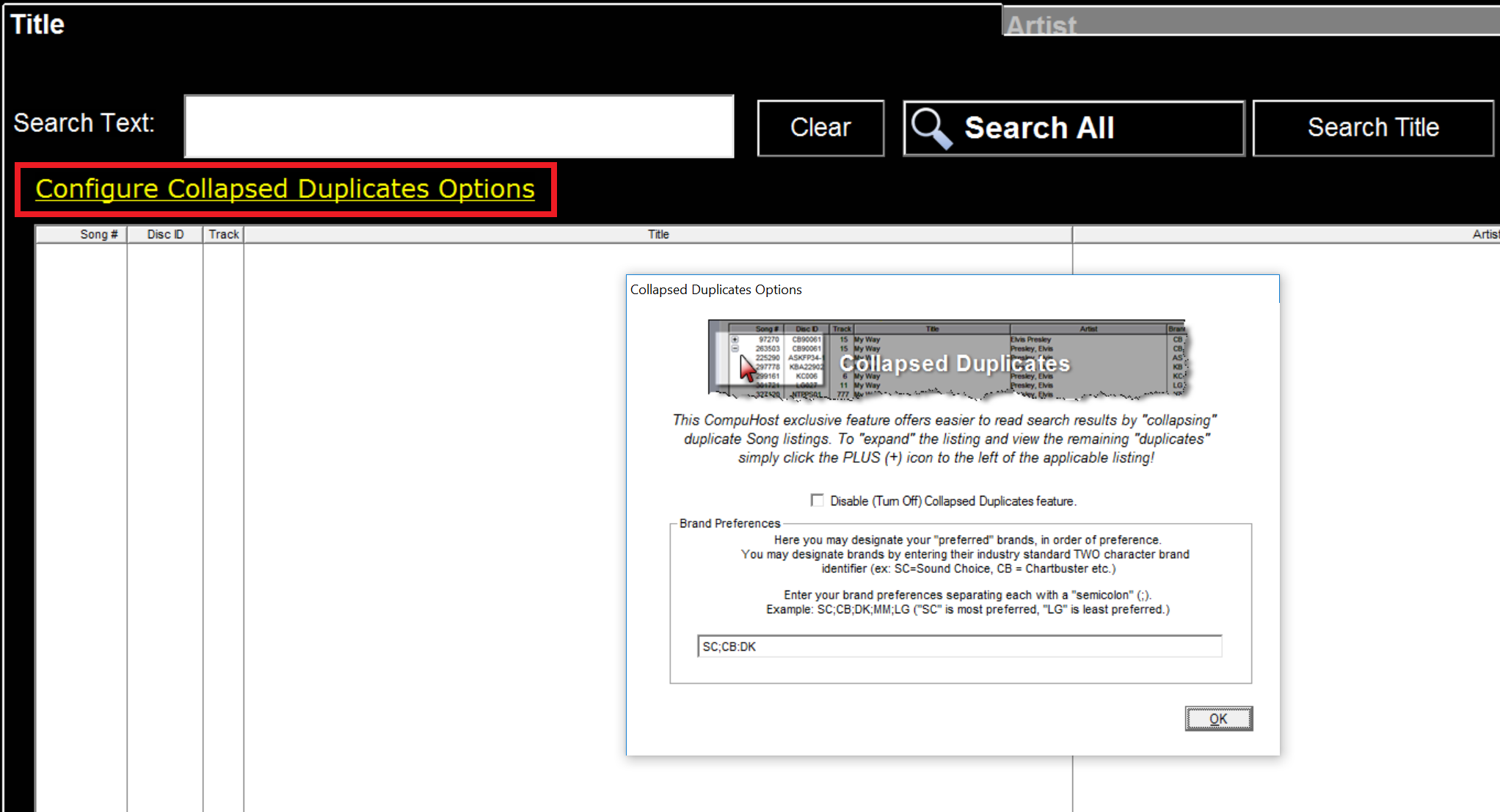This screenshot has width=1500, height=812.
Task: Sort by the Disc ID column header
Action: click(165, 235)
